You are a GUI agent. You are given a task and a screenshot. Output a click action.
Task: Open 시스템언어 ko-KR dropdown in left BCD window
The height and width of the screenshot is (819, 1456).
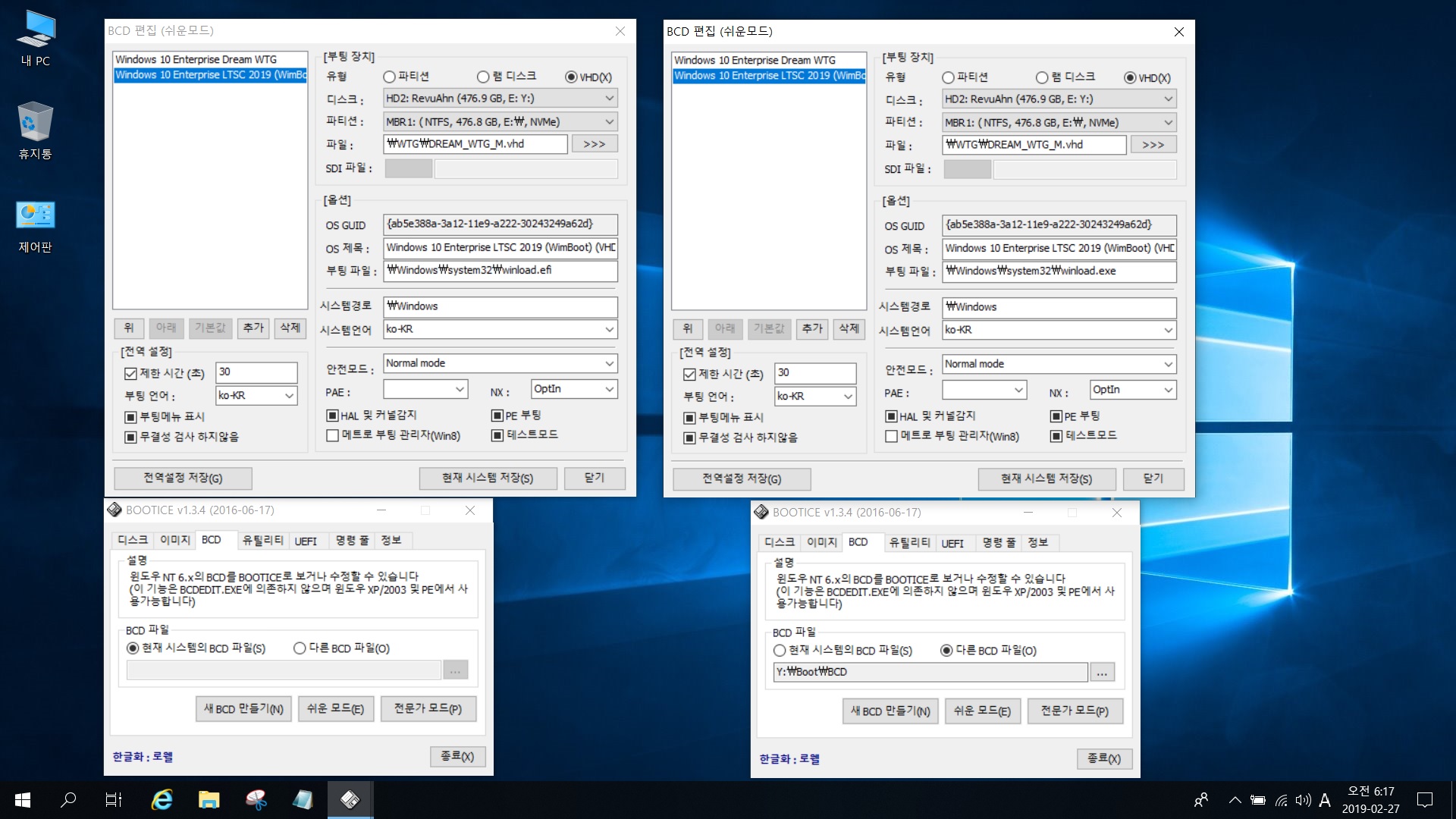tap(500, 329)
